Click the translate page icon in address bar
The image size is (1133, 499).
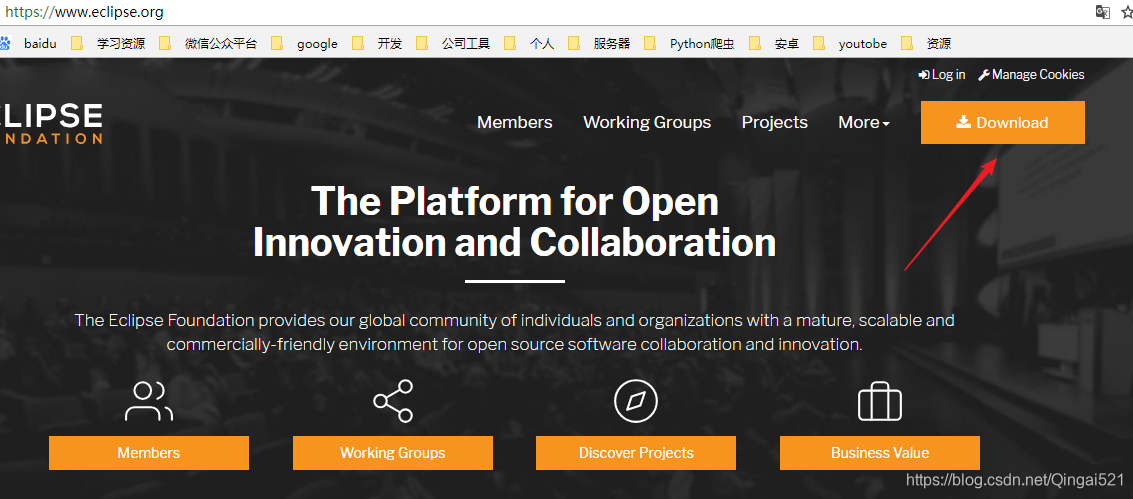[x=1102, y=12]
